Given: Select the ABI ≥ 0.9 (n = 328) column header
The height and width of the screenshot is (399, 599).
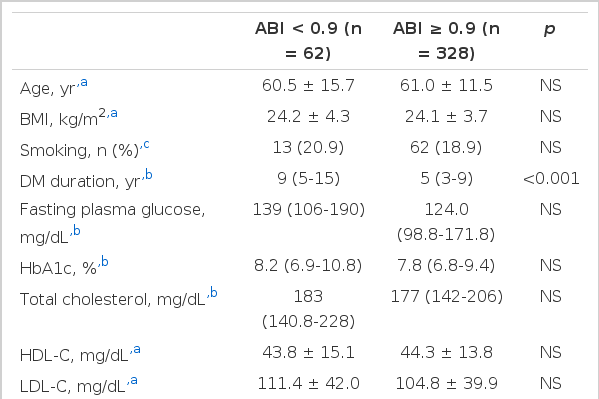Looking at the screenshot, I should pyautogui.click(x=446, y=41).
